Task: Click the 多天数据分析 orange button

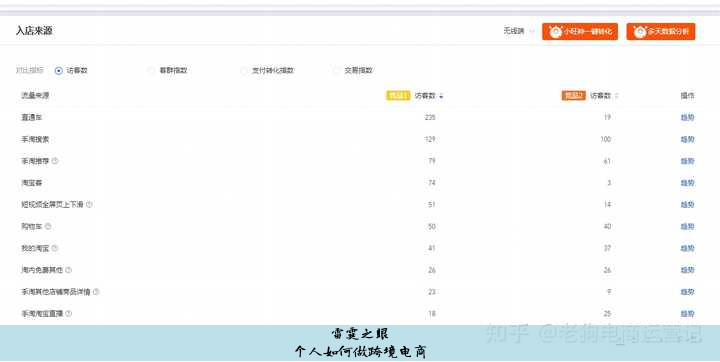Action: click(x=661, y=32)
